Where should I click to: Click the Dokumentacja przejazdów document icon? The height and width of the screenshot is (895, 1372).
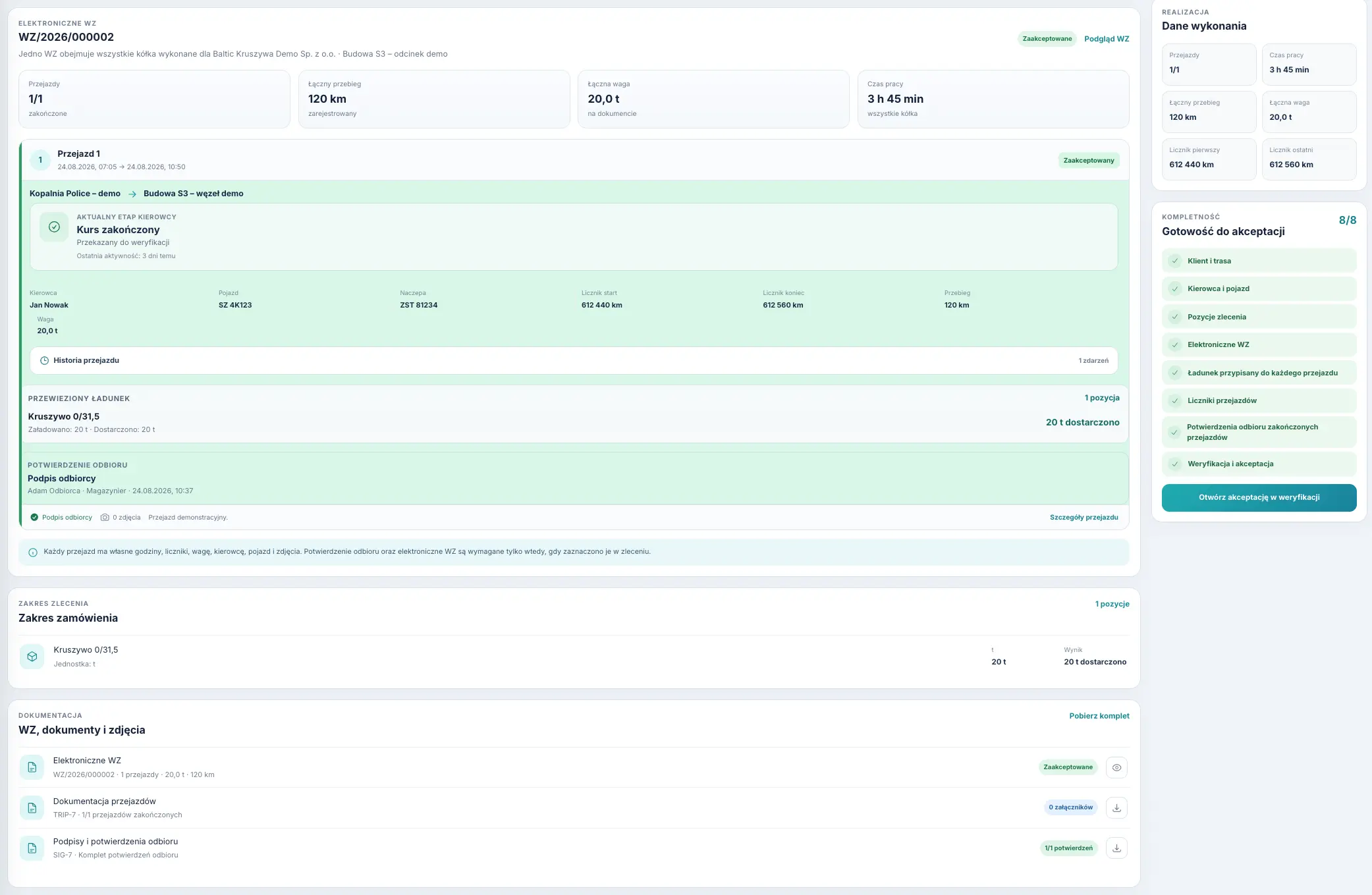click(x=32, y=808)
